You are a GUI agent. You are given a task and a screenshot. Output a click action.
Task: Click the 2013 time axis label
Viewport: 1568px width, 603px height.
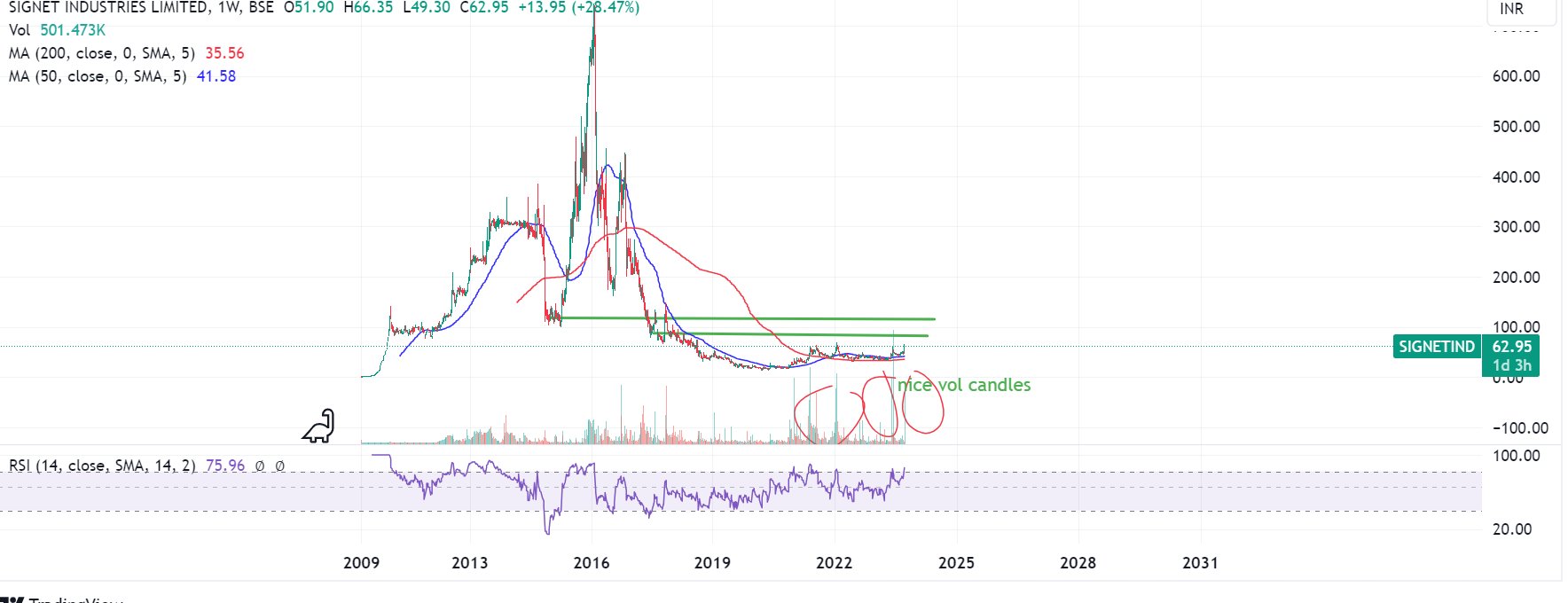click(469, 563)
